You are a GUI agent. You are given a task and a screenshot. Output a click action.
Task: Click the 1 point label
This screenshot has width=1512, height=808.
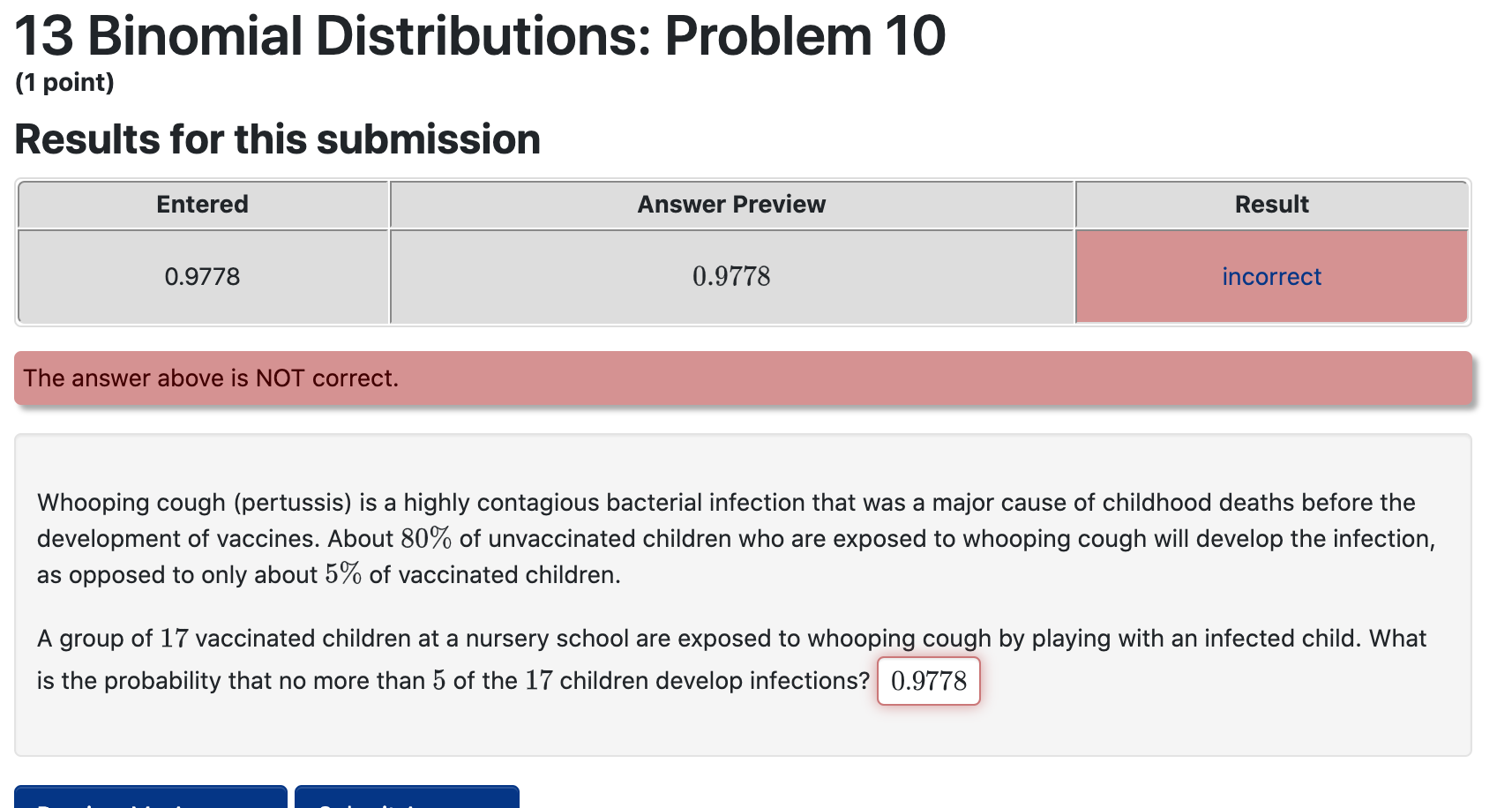coord(65,82)
